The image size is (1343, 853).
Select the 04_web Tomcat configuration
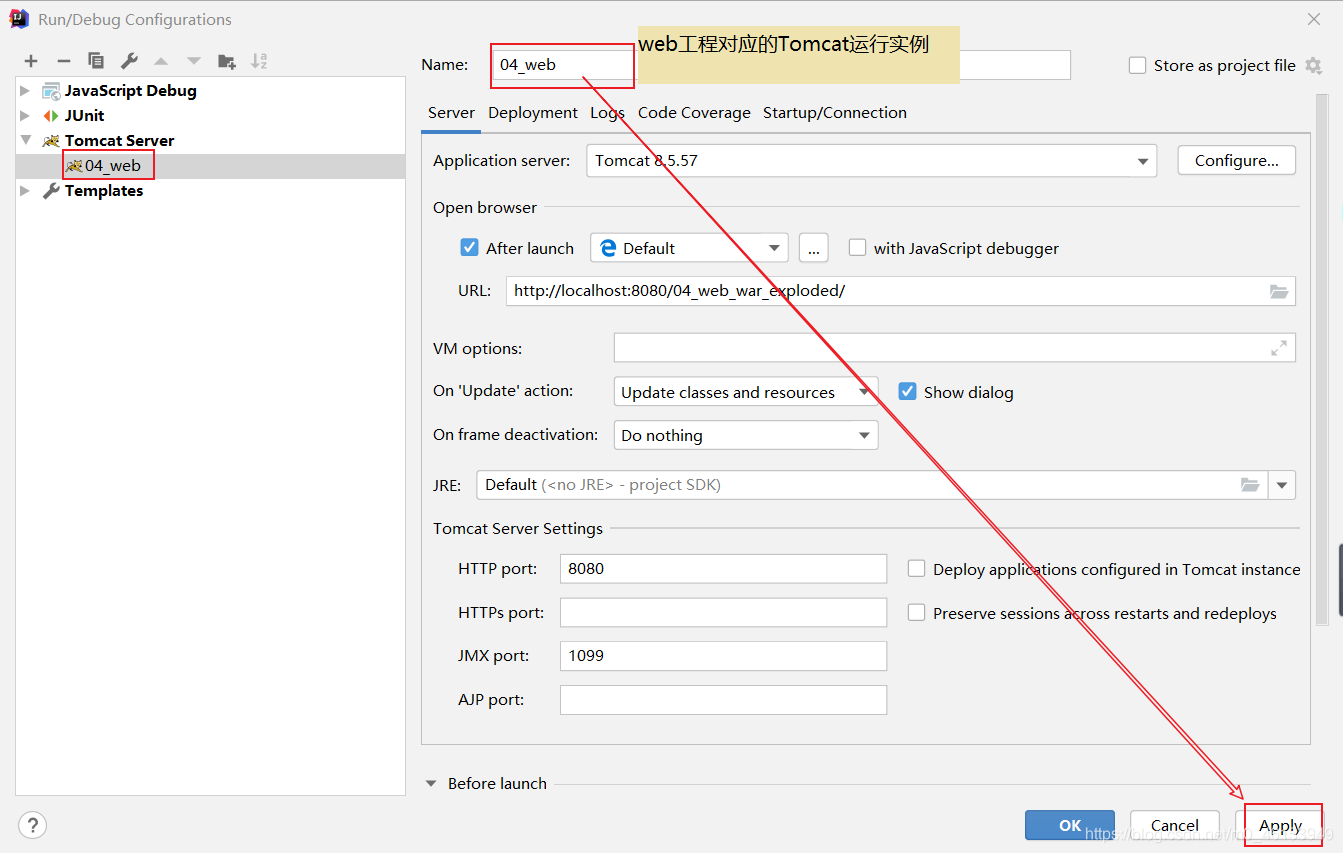click(x=210, y=166)
